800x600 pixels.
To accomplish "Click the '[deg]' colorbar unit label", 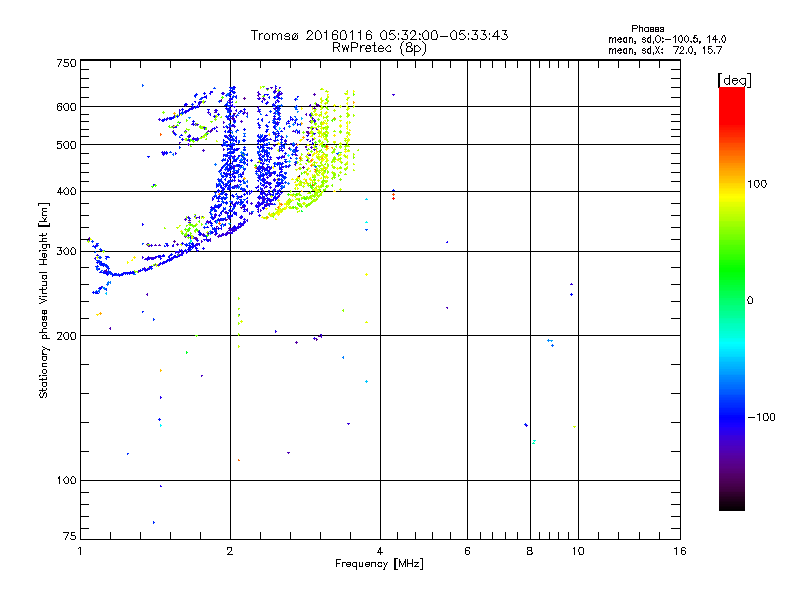I will coord(734,80).
